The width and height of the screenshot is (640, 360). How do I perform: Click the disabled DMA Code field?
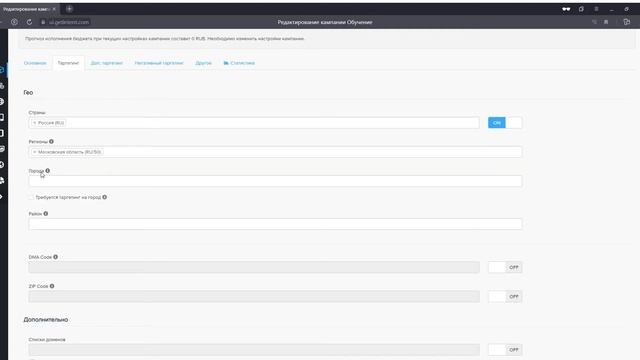[x=254, y=267]
